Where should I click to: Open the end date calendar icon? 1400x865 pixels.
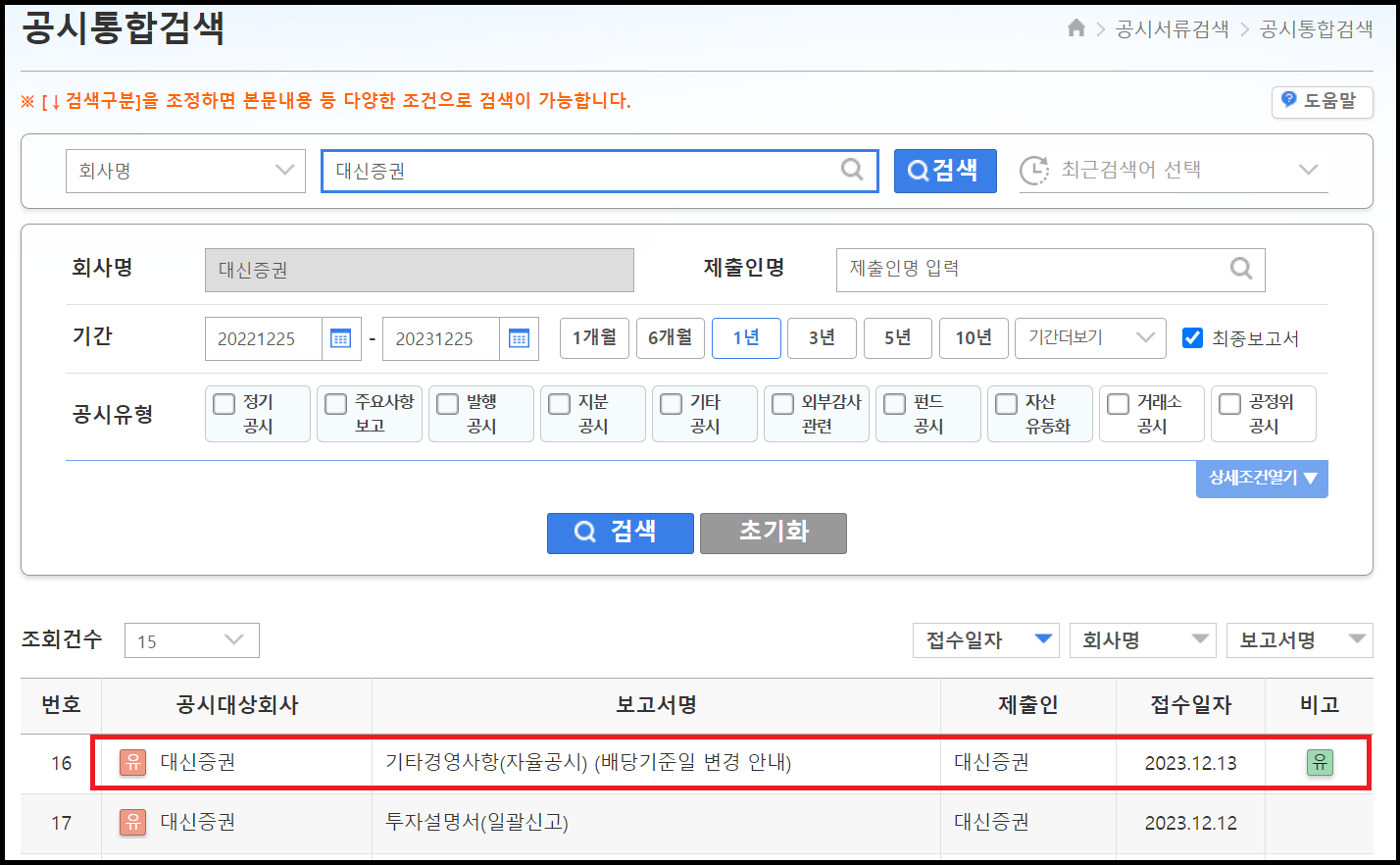pyautogui.click(x=519, y=338)
